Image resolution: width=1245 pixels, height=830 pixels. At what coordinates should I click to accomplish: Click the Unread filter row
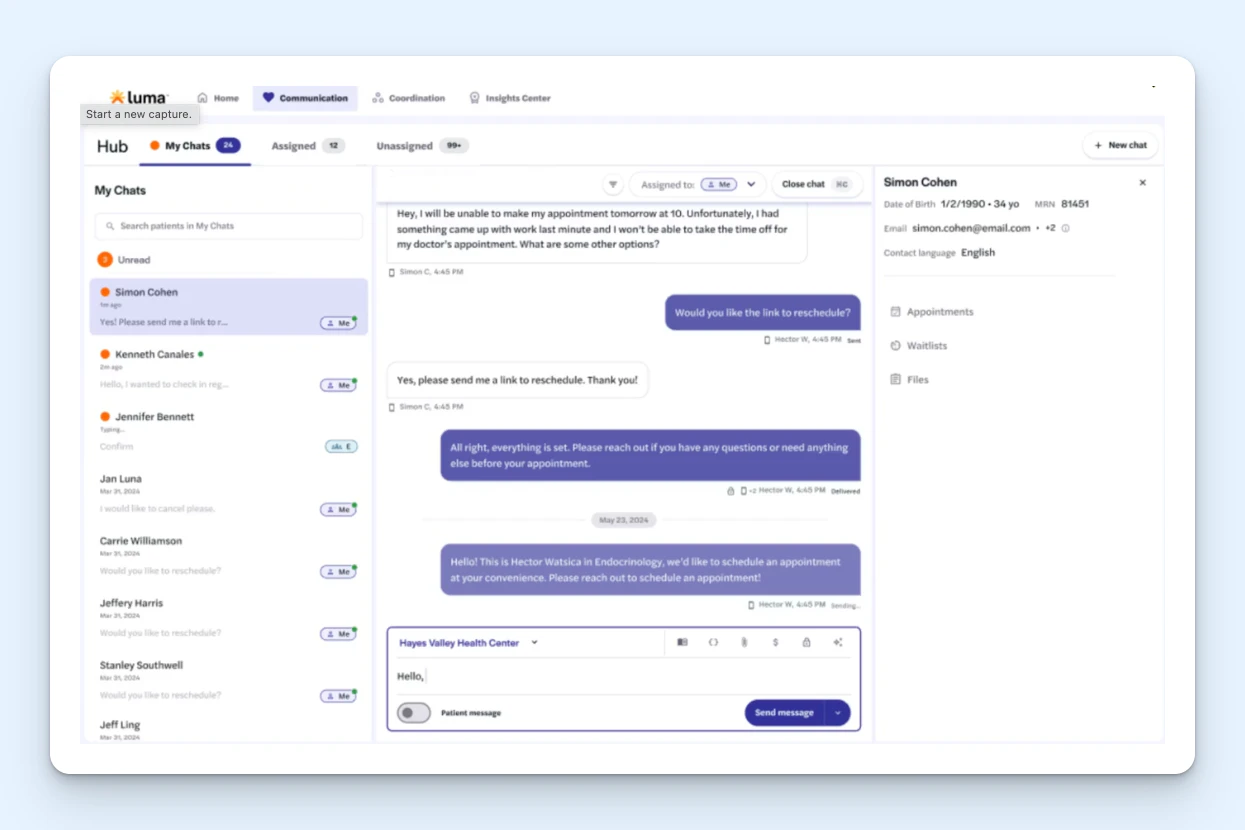(124, 260)
